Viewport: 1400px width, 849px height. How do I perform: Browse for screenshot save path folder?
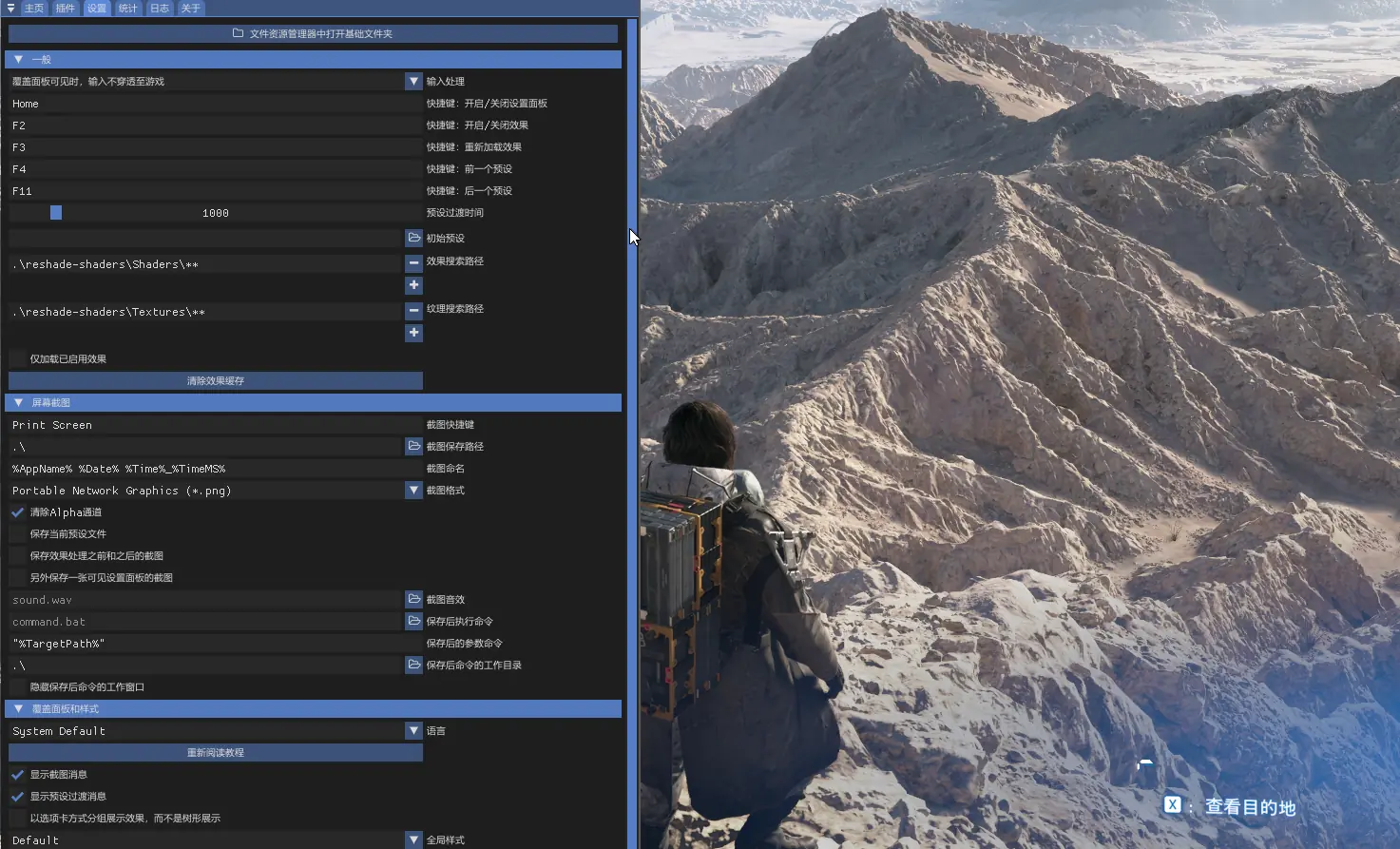pyautogui.click(x=413, y=446)
